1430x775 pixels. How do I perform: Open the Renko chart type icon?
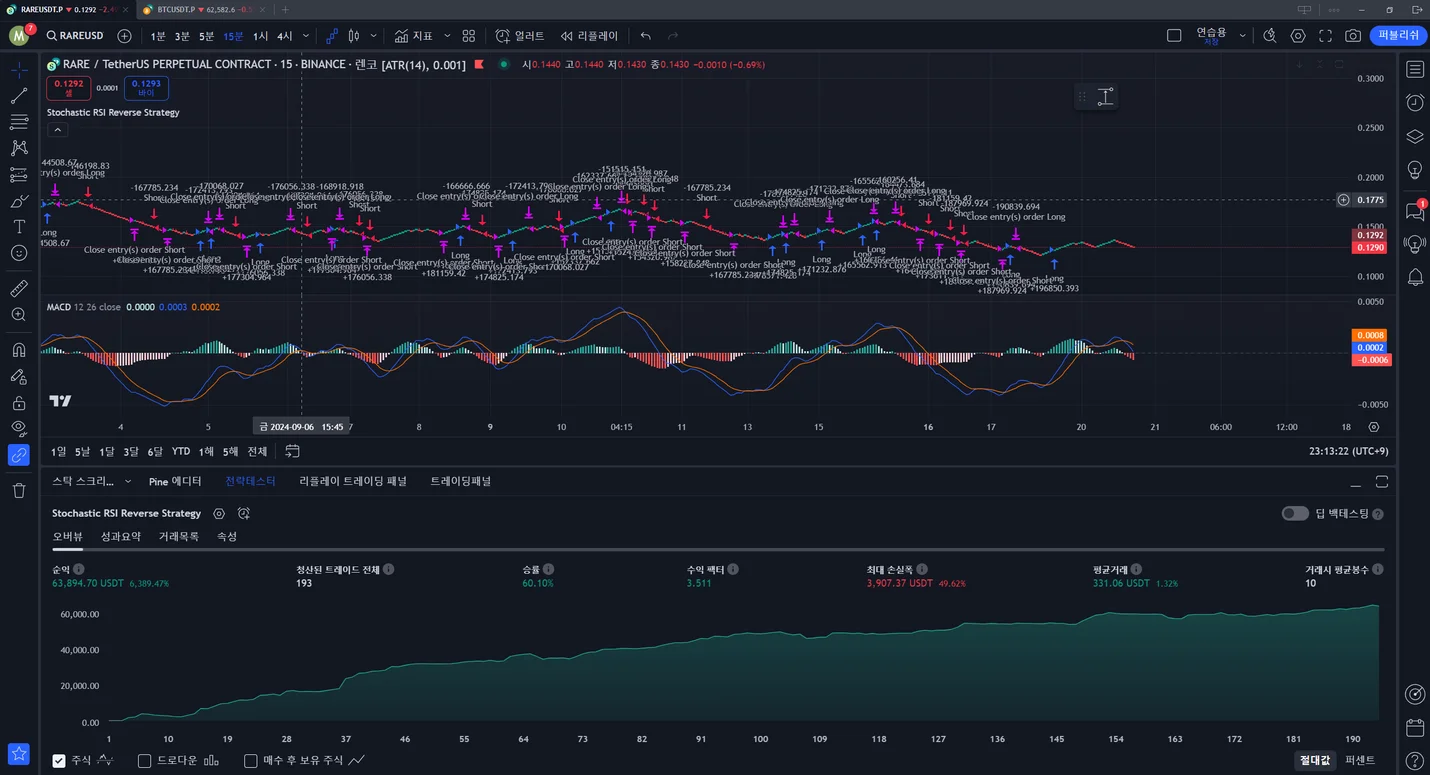point(332,36)
